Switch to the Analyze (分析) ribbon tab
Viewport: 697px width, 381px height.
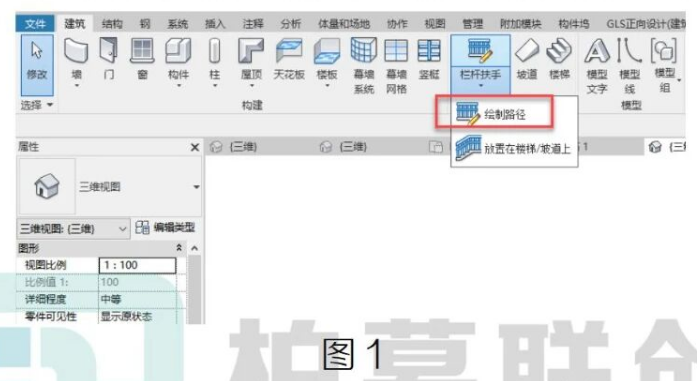click(291, 23)
